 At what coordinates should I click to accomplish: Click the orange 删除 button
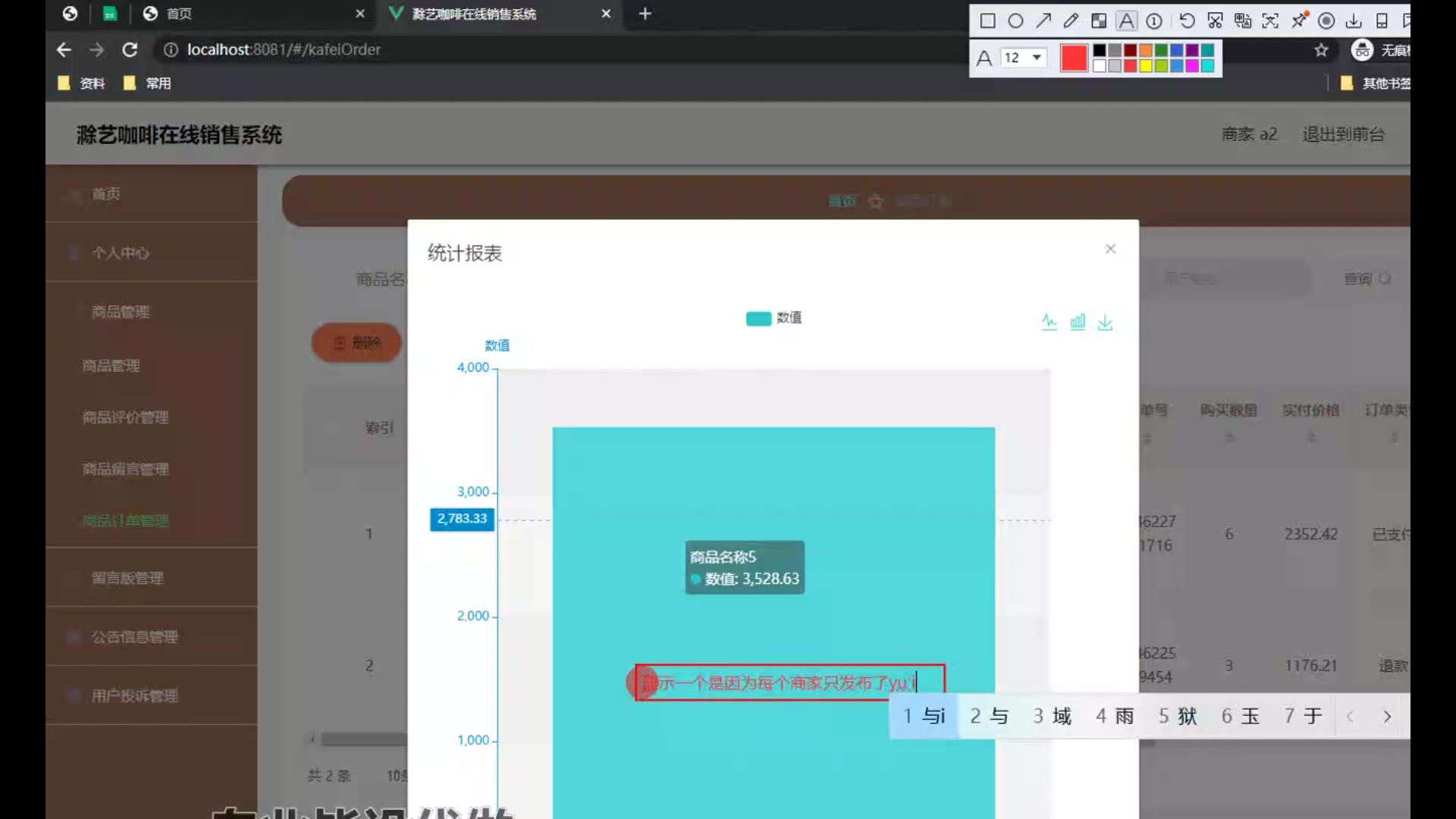pyautogui.click(x=356, y=343)
